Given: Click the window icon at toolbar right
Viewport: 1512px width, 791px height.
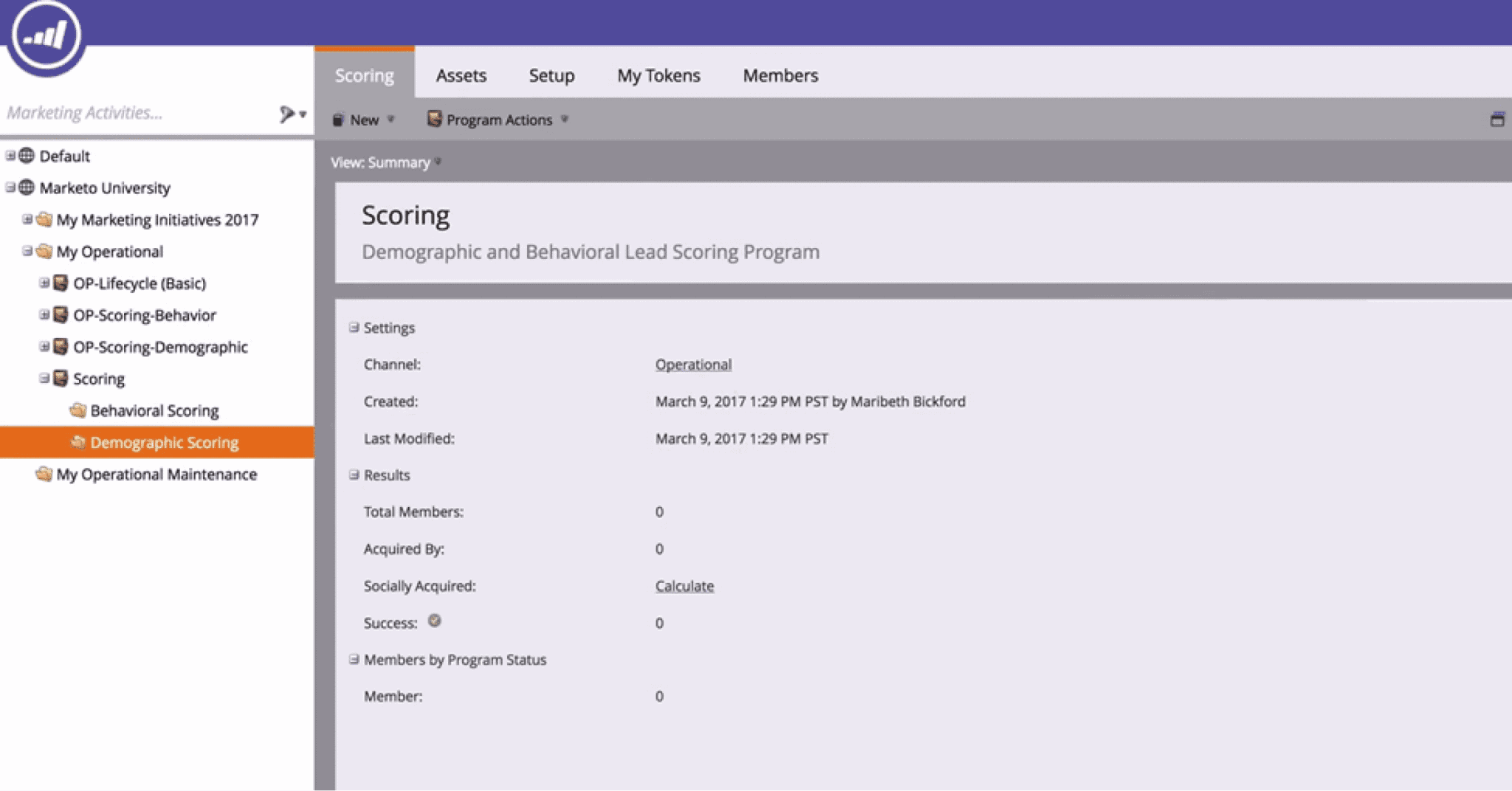Looking at the screenshot, I should click(x=1496, y=120).
